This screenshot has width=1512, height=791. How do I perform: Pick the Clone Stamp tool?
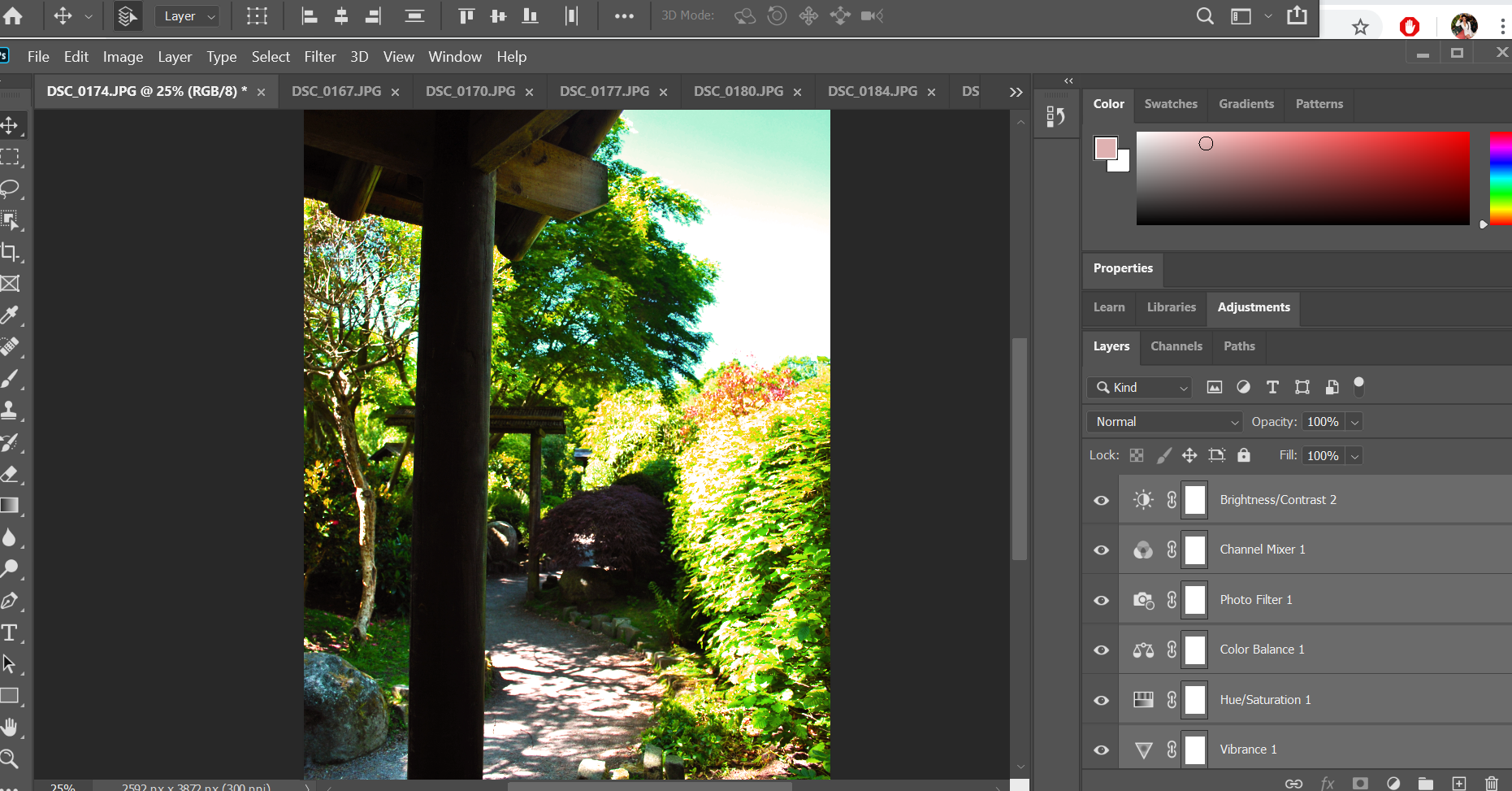coord(10,411)
